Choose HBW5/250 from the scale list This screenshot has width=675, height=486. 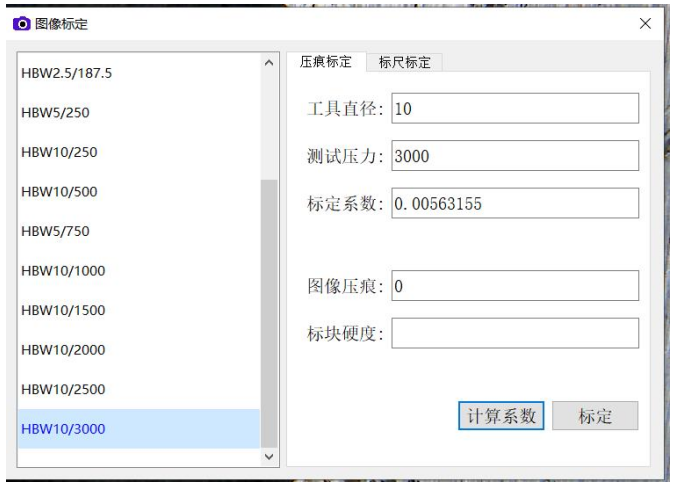[137, 112]
